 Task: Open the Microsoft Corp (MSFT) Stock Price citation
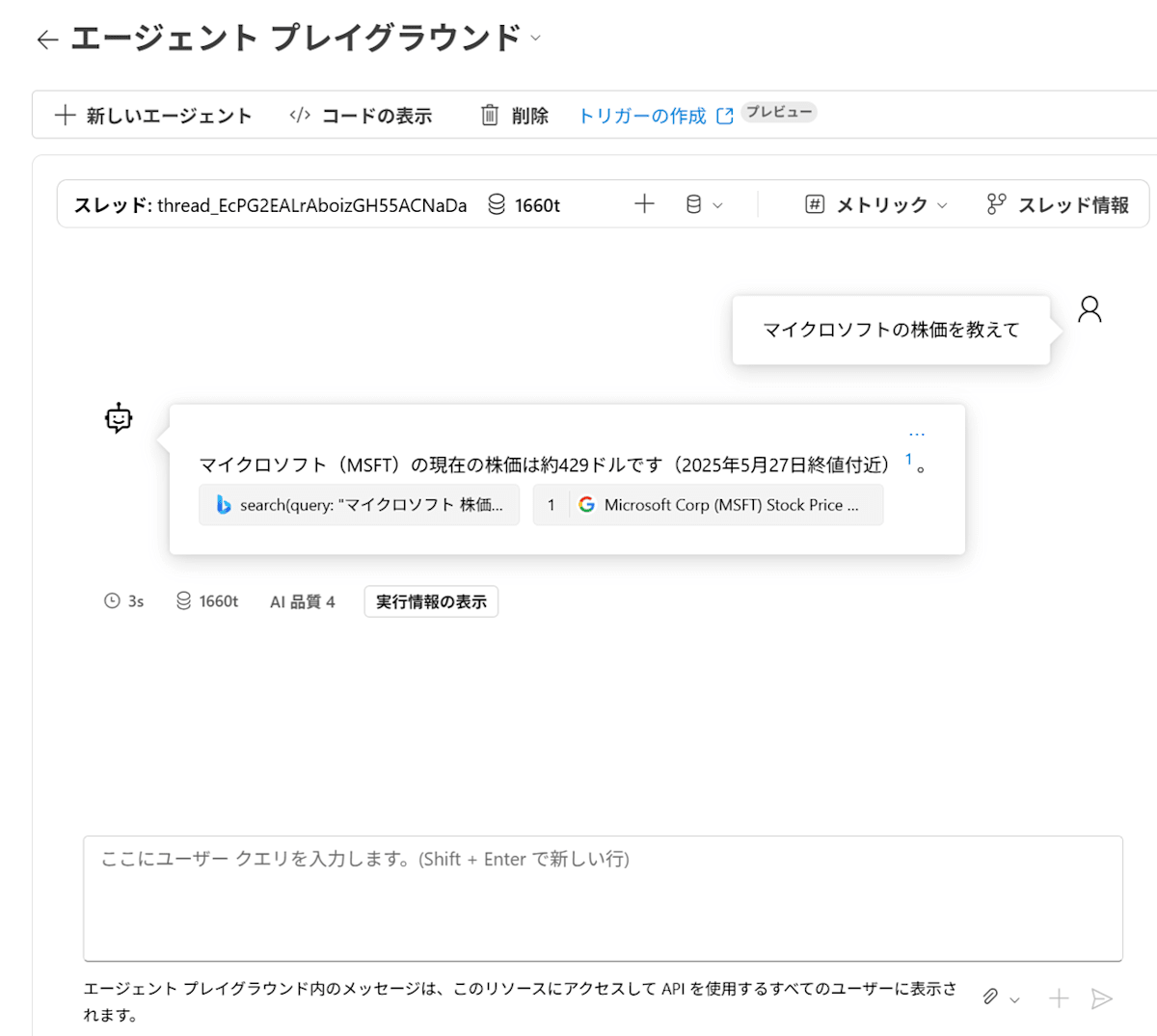tap(708, 504)
